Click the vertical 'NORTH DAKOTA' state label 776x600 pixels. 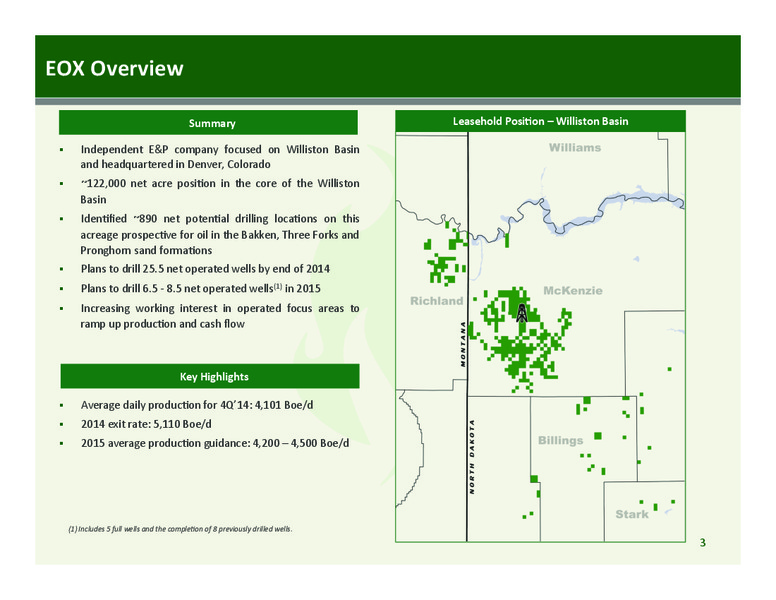pyautogui.click(x=472, y=456)
